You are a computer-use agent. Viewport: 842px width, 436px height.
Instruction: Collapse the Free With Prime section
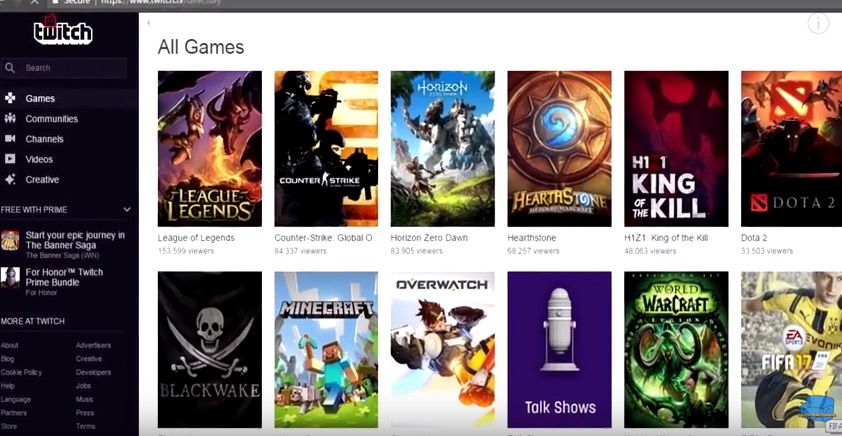tap(127, 209)
